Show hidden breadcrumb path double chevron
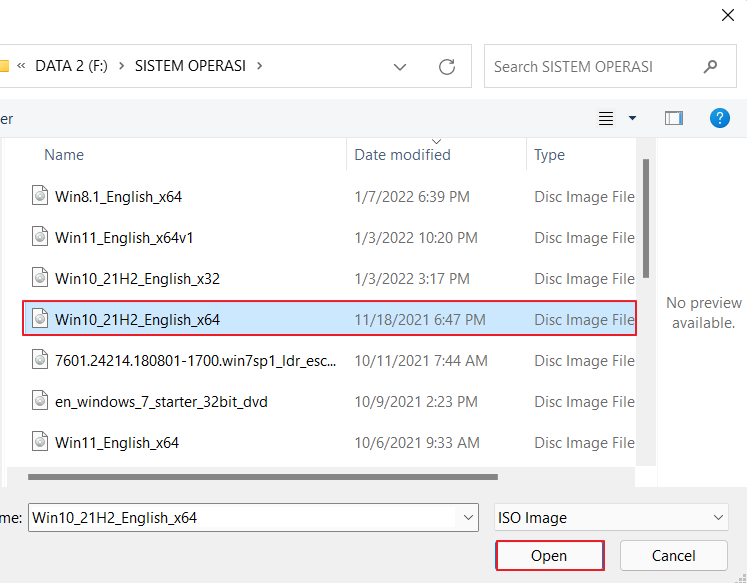 pos(21,66)
